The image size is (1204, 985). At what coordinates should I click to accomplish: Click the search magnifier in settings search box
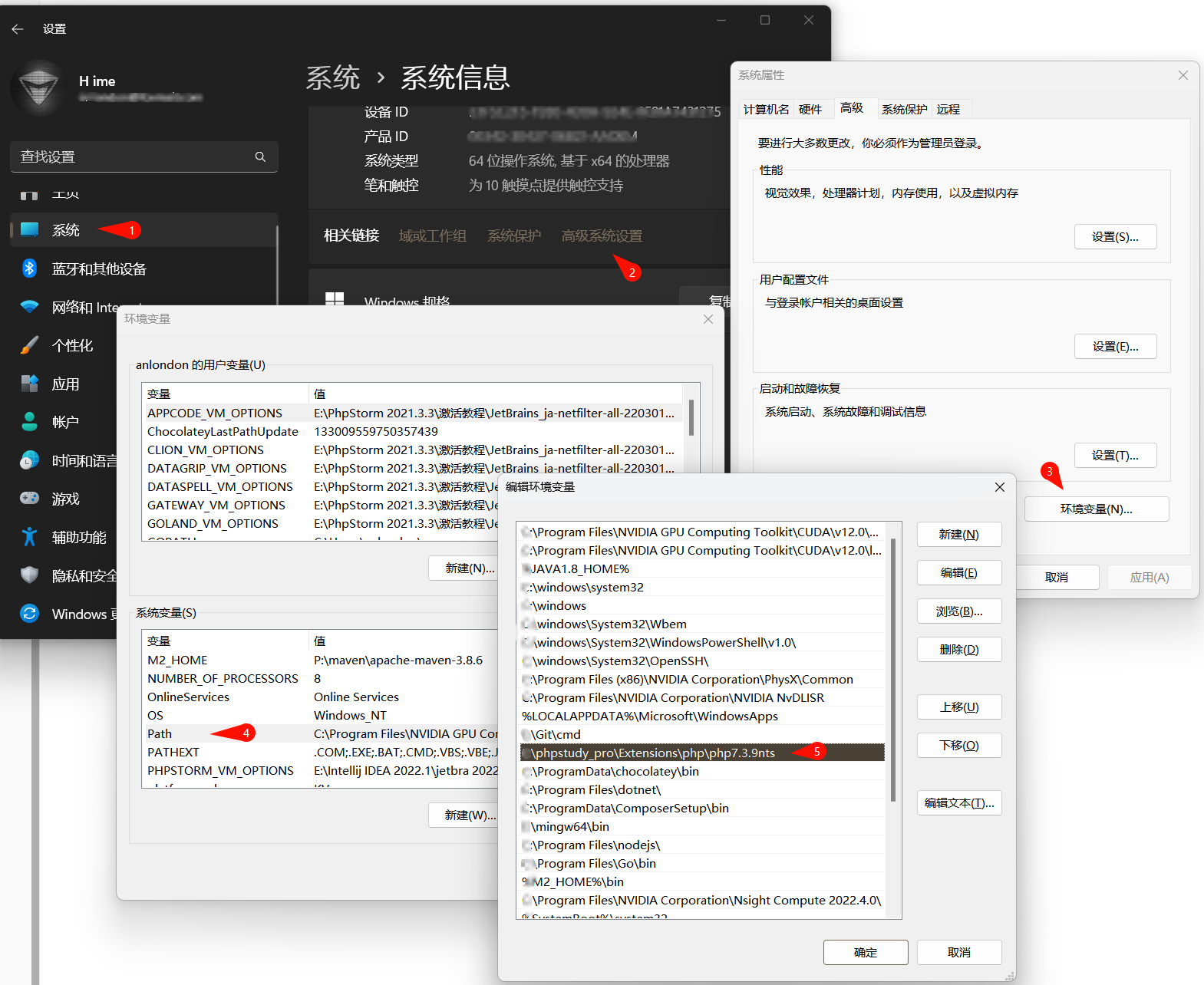tap(260, 156)
